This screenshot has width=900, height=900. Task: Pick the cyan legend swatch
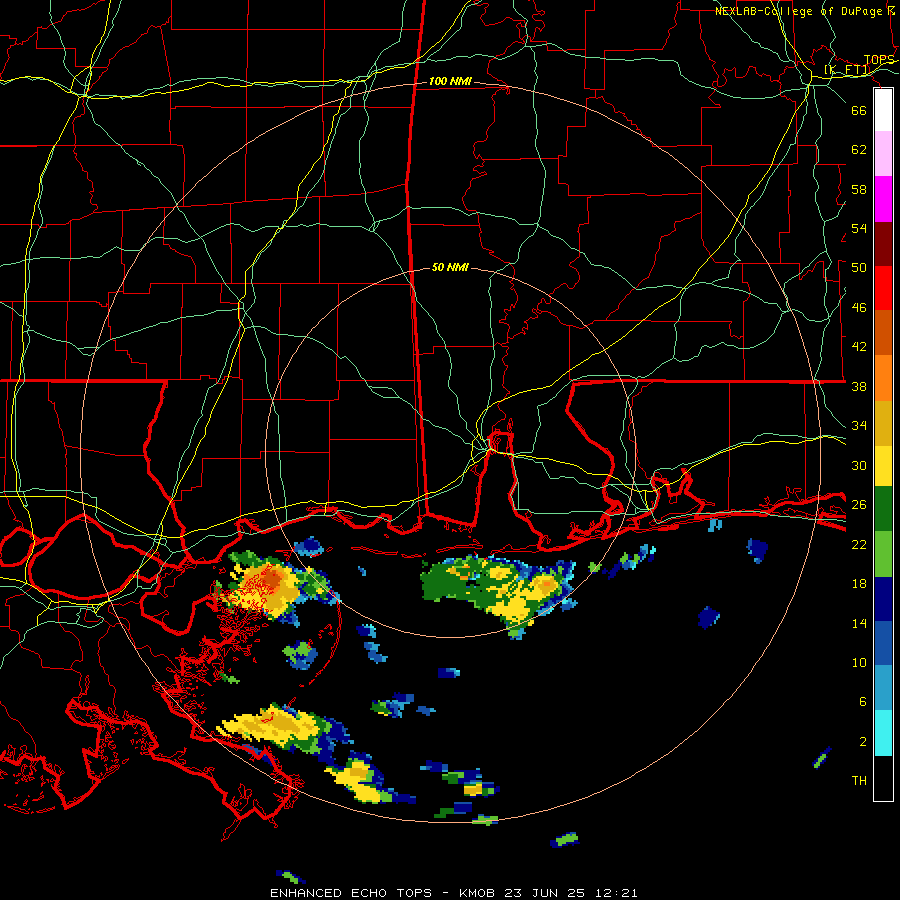pyautogui.click(x=883, y=733)
